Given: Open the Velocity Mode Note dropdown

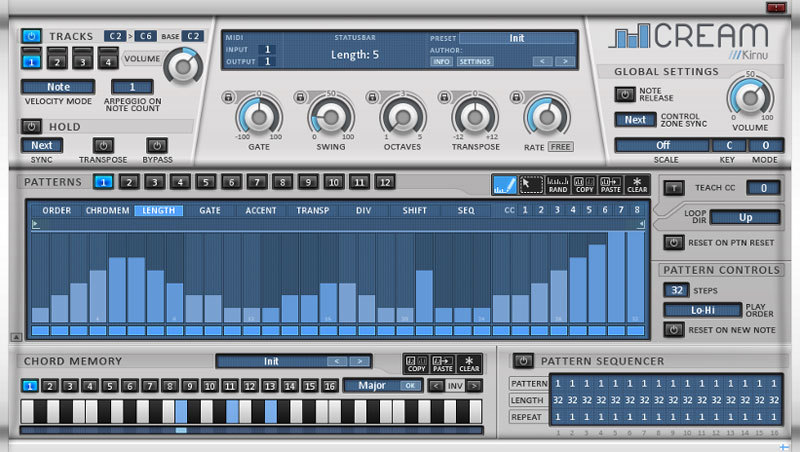Looking at the screenshot, I should click(x=58, y=87).
